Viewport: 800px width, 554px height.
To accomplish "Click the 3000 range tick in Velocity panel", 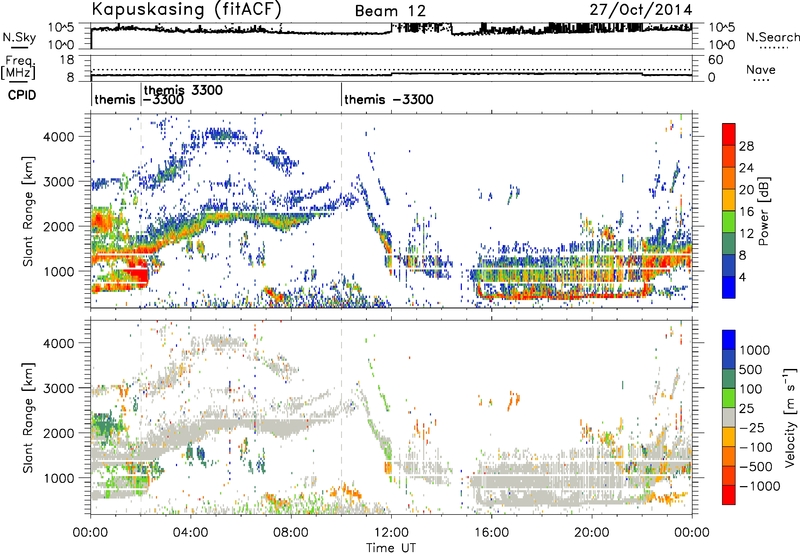I will click(x=58, y=388).
